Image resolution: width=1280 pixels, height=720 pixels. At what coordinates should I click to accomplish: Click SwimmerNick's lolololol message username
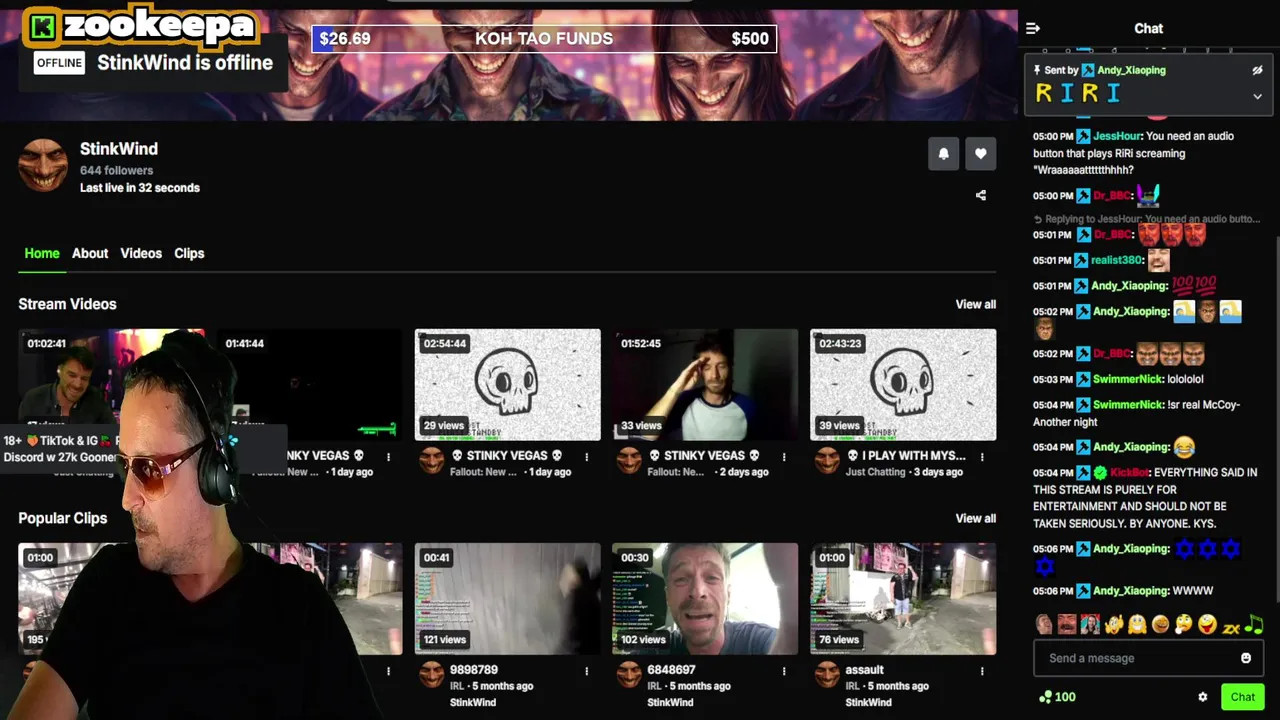(x=1127, y=379)
